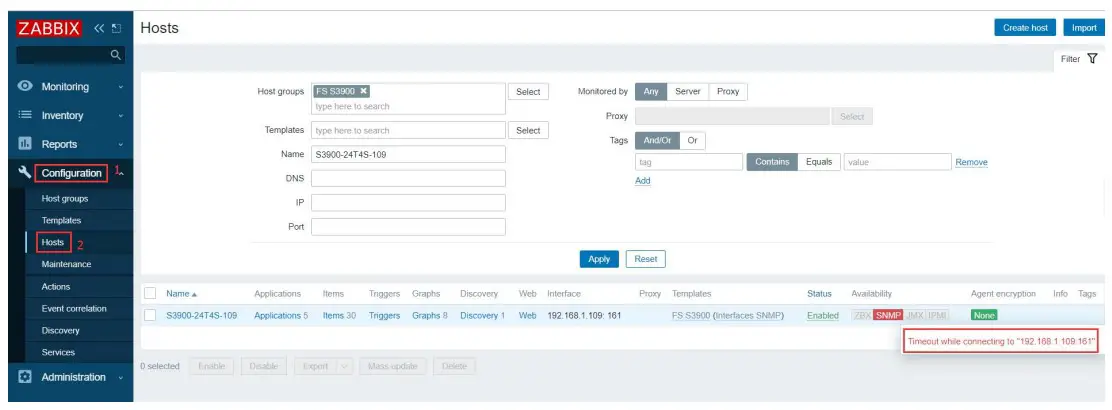Click the Apply filter button
The image size is (1112, 410).
(599, 259)
